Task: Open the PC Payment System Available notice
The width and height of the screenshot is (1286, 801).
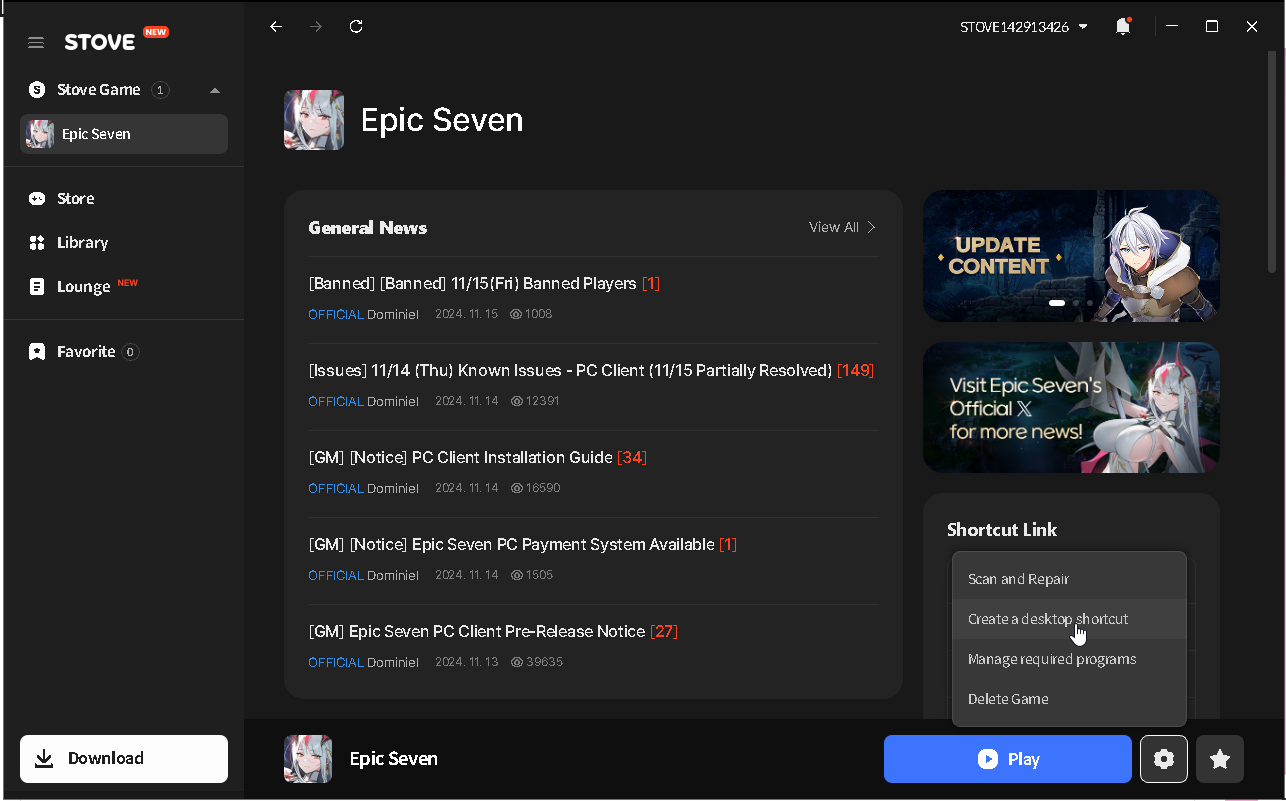Action: click(523, 545)
